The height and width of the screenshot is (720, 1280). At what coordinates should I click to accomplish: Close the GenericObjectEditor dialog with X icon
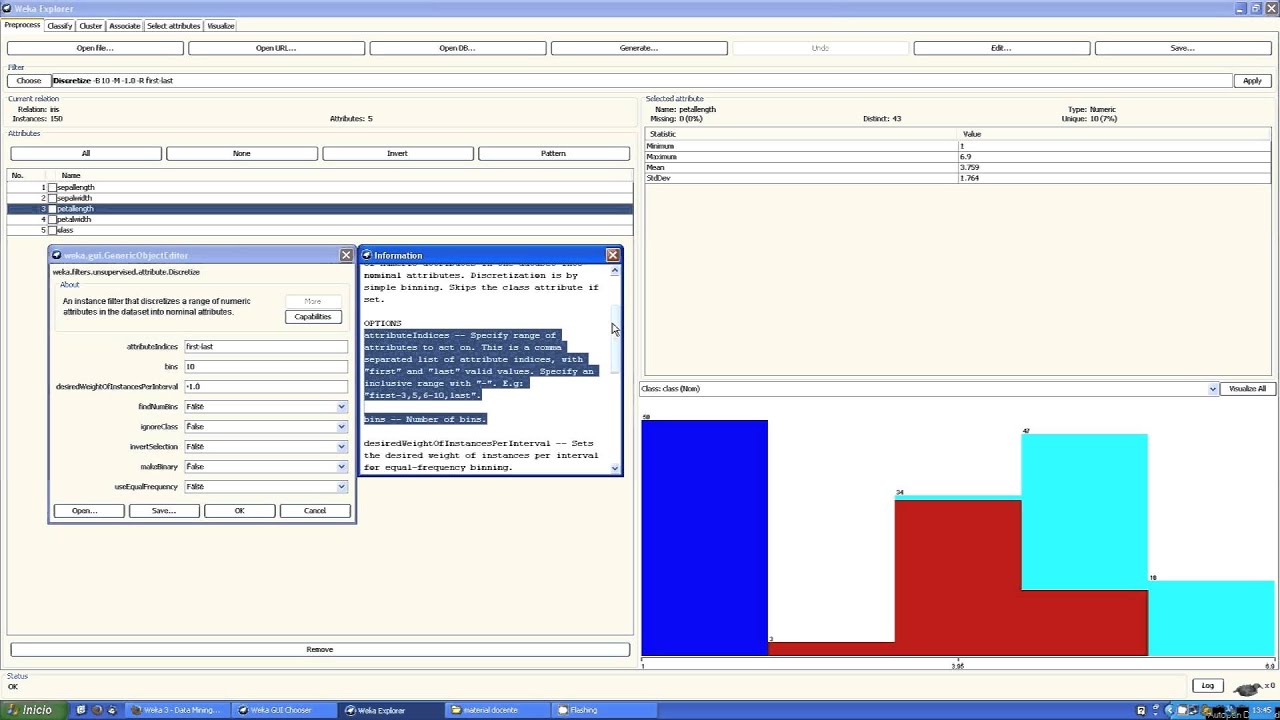[x=346, y=255]
